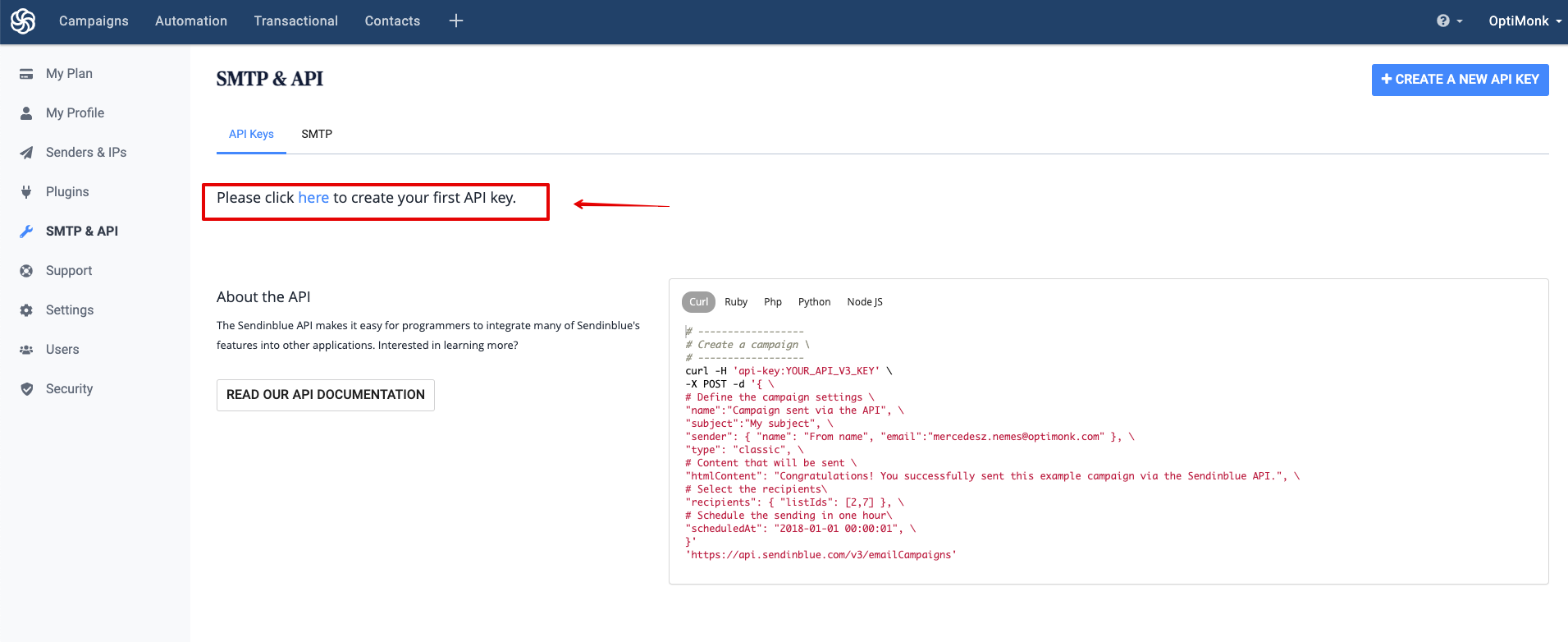
Task: Go to Senders & IPs page
Action: click(x=86, y=153)
